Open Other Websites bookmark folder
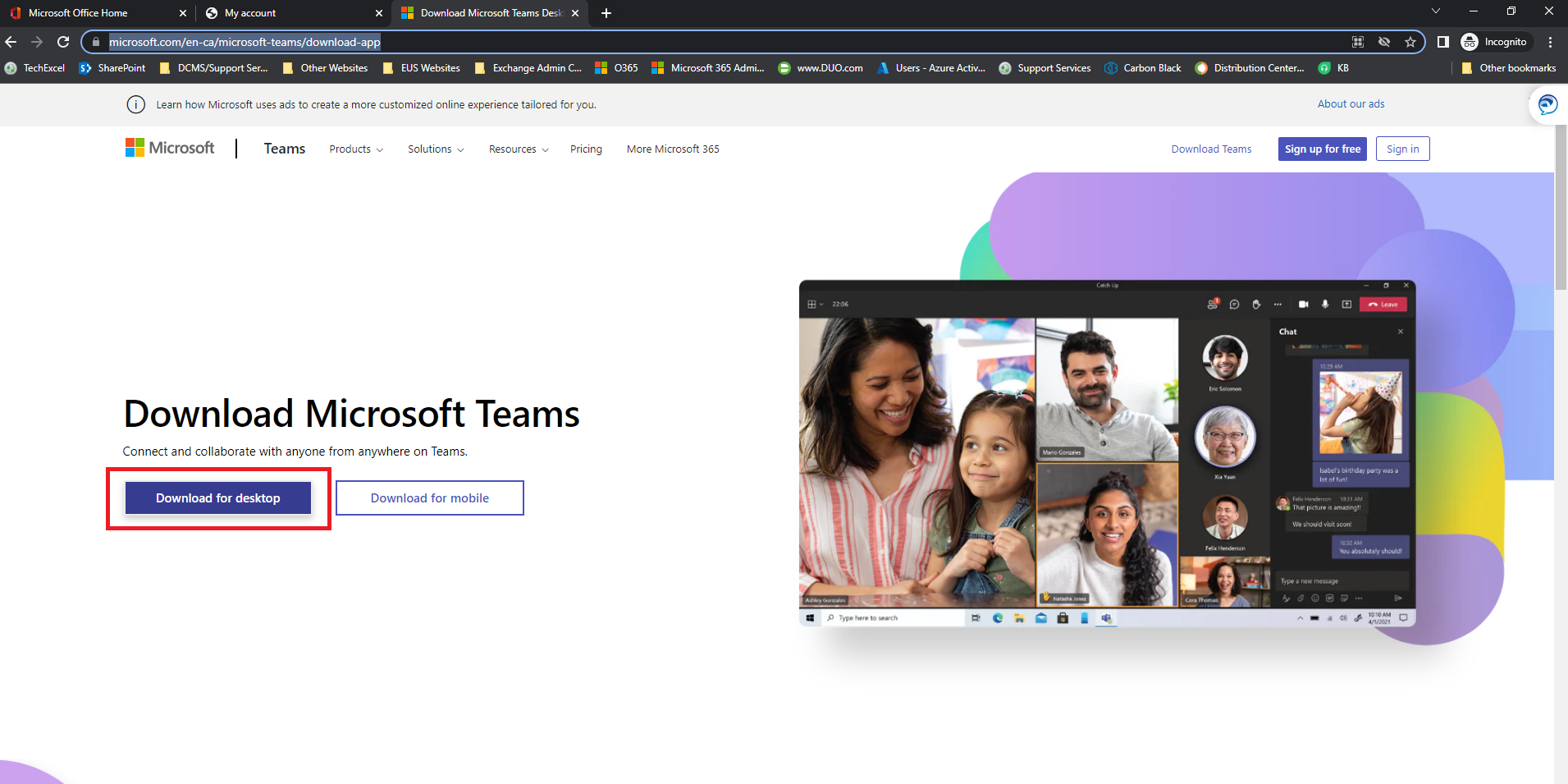This screenshot has height=784, width=1568. click(x=325, y=68)
